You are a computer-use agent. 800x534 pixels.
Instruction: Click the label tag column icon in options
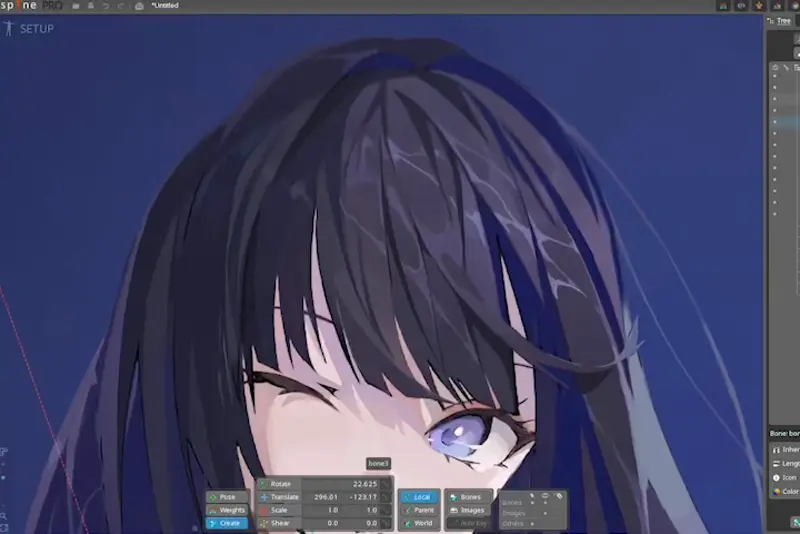click(559, 495)
